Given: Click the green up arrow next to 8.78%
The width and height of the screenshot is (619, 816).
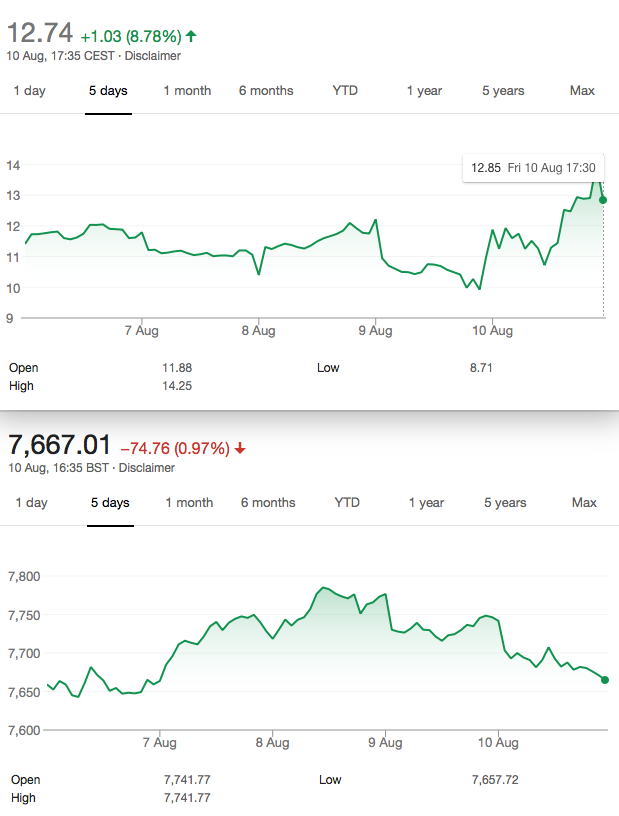Looking at the screenshot, I should 191,36.
